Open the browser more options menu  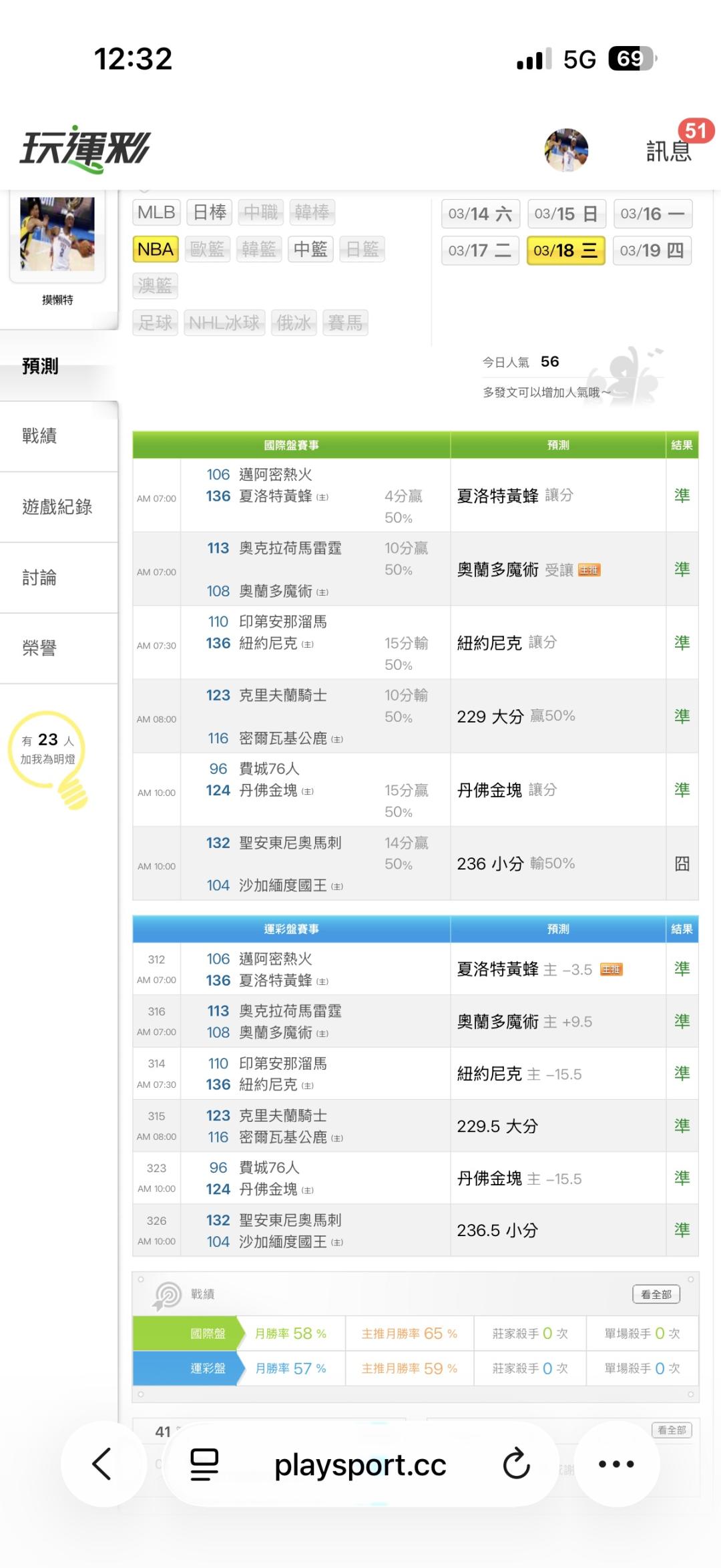(616, 1464)
